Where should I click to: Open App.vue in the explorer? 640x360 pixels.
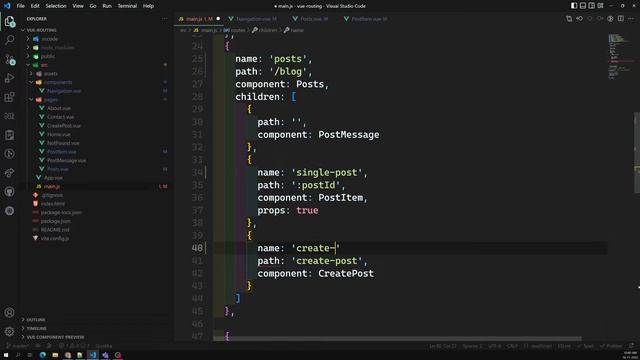(x=53, y=178)
